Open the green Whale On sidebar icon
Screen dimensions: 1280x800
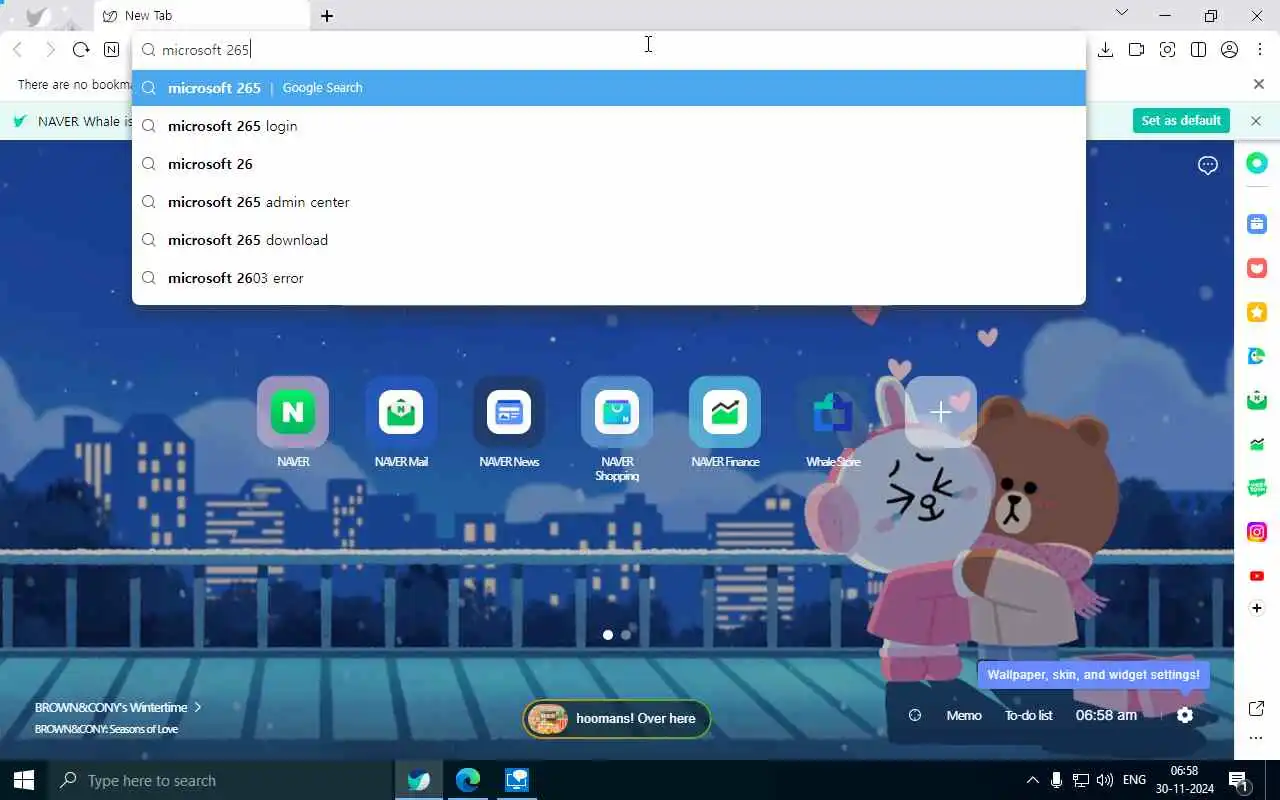pyautogui.click(x=1257, y=163)
